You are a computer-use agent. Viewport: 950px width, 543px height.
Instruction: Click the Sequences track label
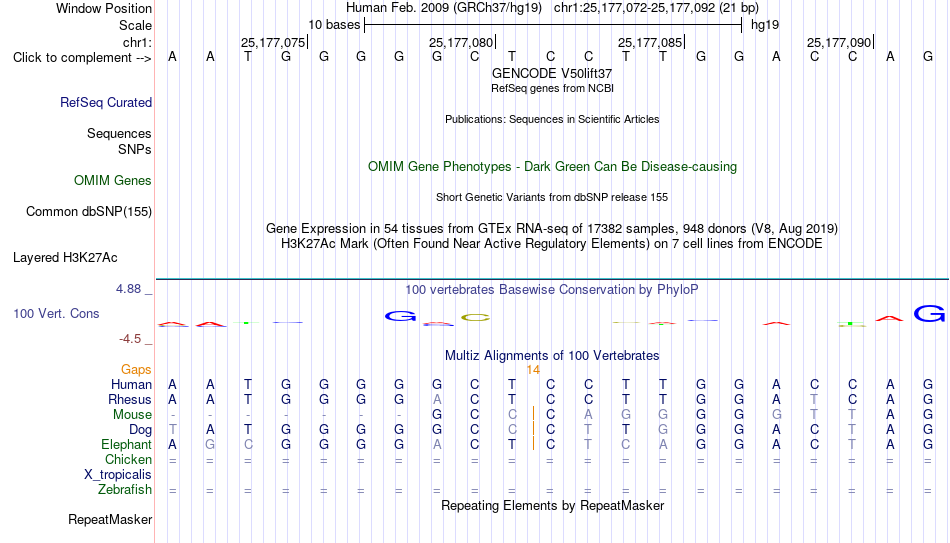[119, 133]
